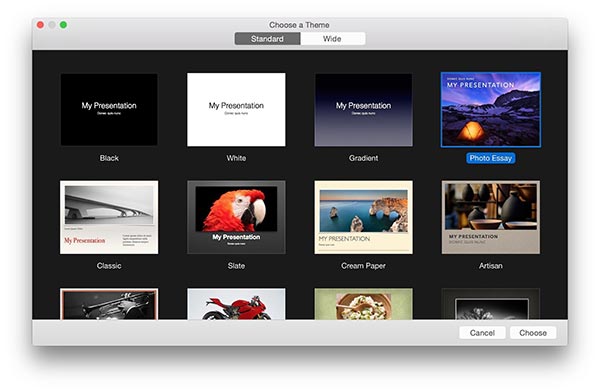Screen dimensions: 600x392
Task: Pick the Artisan theme thumbnail
Action: coord(491,217)
